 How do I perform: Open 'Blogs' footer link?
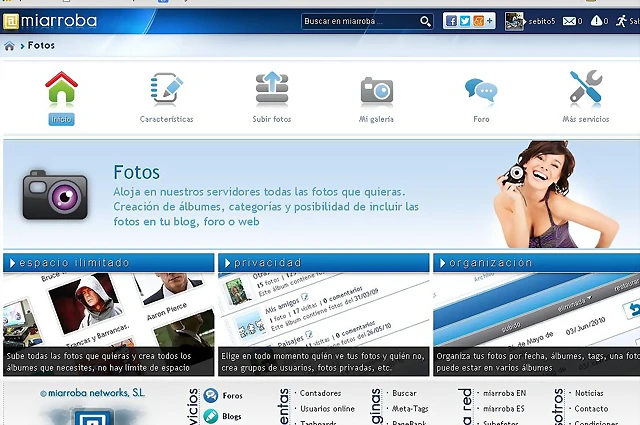(232, 416)
